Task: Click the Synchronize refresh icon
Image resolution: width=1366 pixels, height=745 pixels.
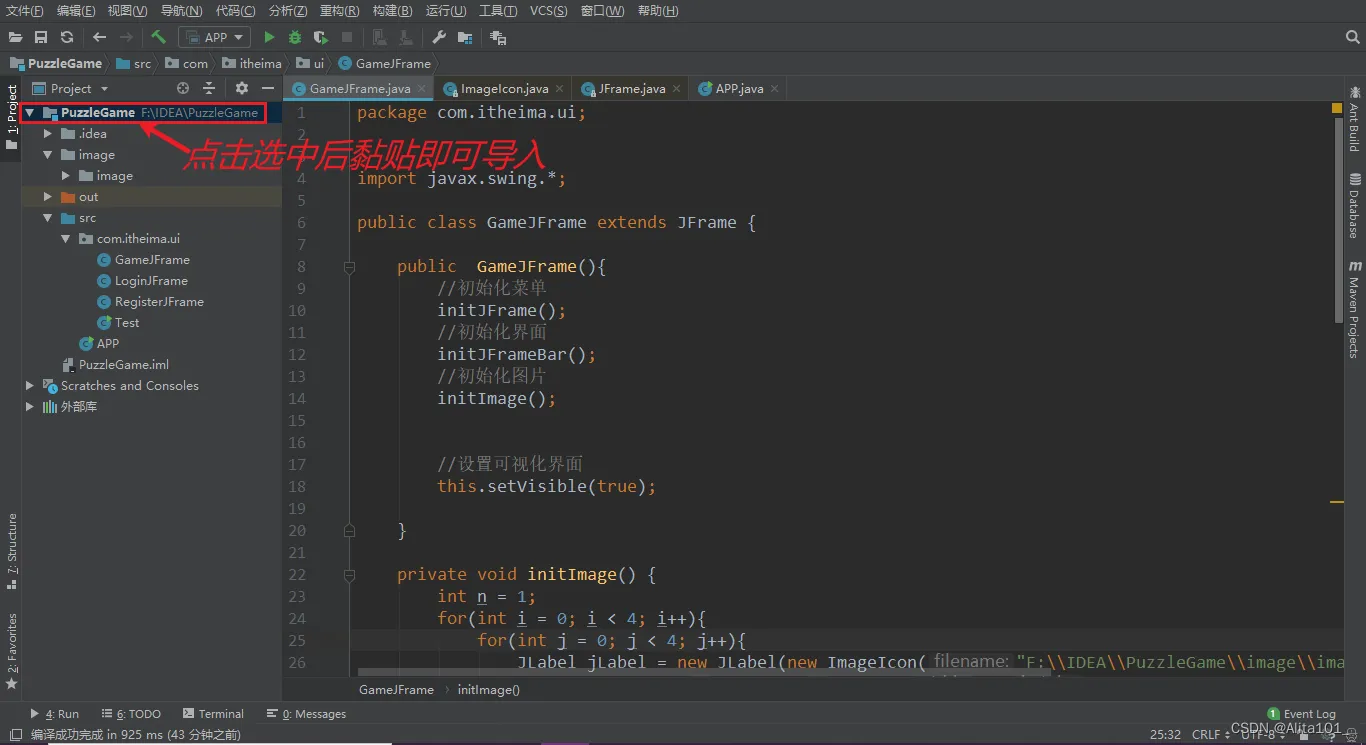Action: click(67, 37)
